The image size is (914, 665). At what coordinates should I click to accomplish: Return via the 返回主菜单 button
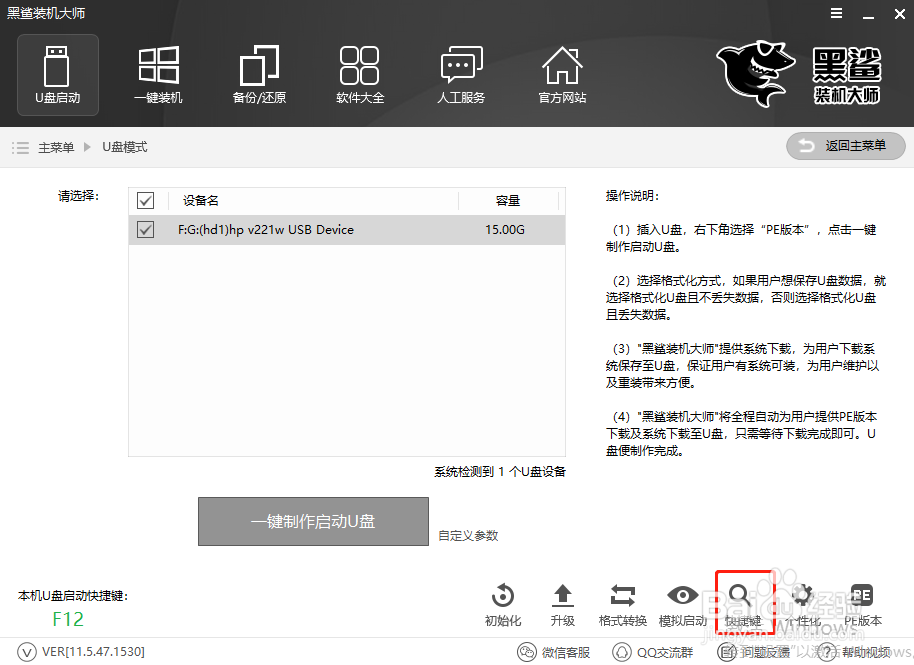845,146
